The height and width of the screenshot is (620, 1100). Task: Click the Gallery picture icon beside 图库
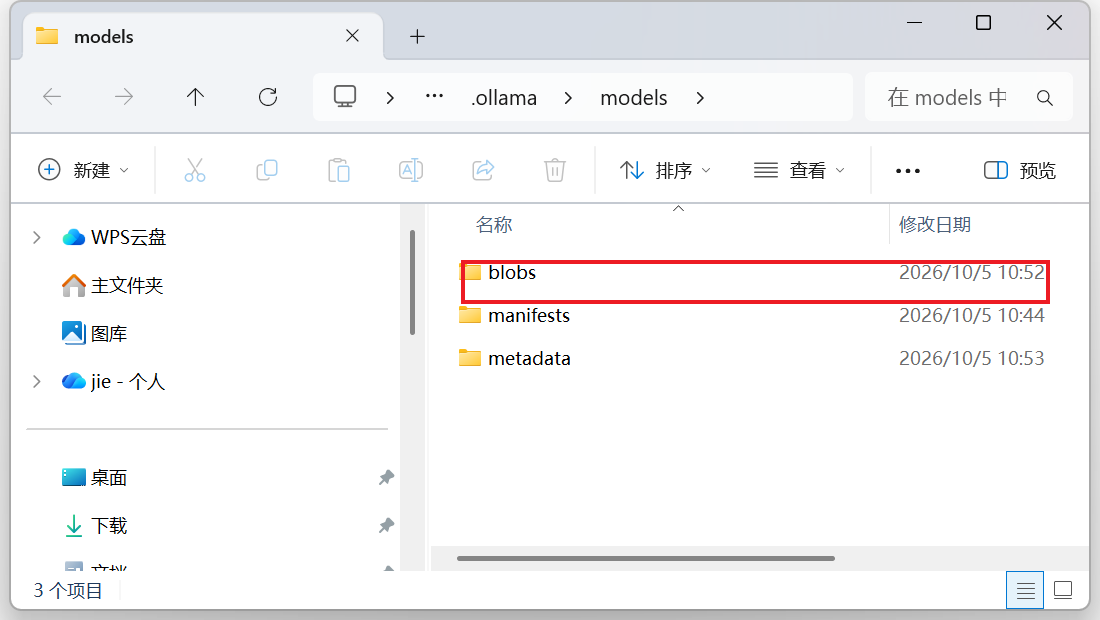click(x=74, y=333)
